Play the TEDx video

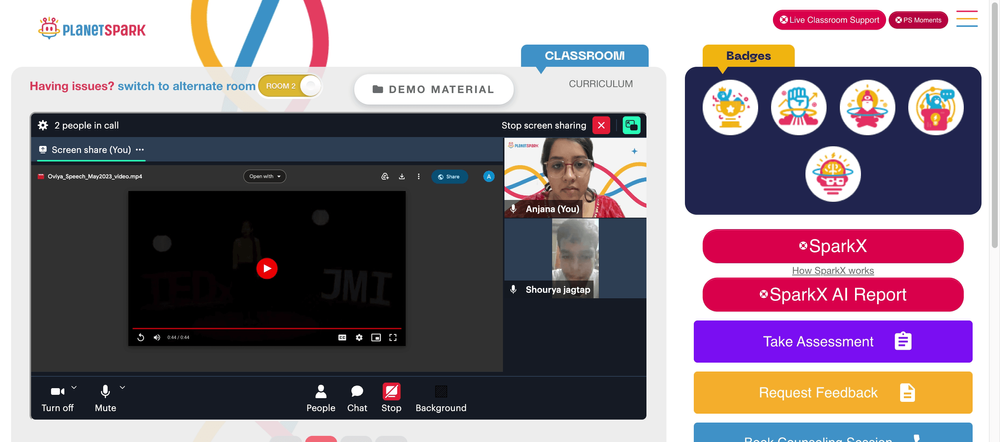[267, 269]
